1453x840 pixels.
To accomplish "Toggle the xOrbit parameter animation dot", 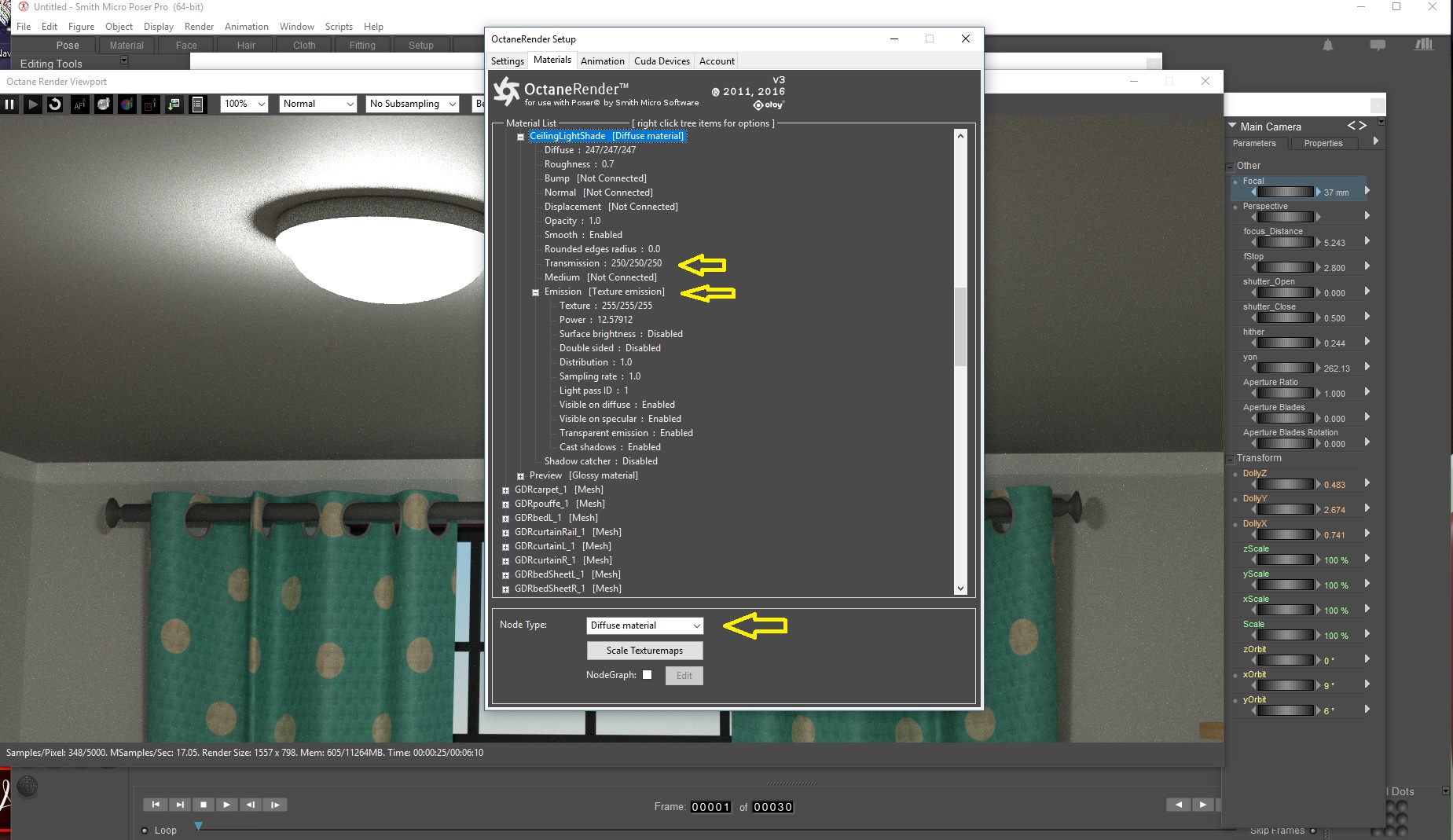I will (1235, 676).
